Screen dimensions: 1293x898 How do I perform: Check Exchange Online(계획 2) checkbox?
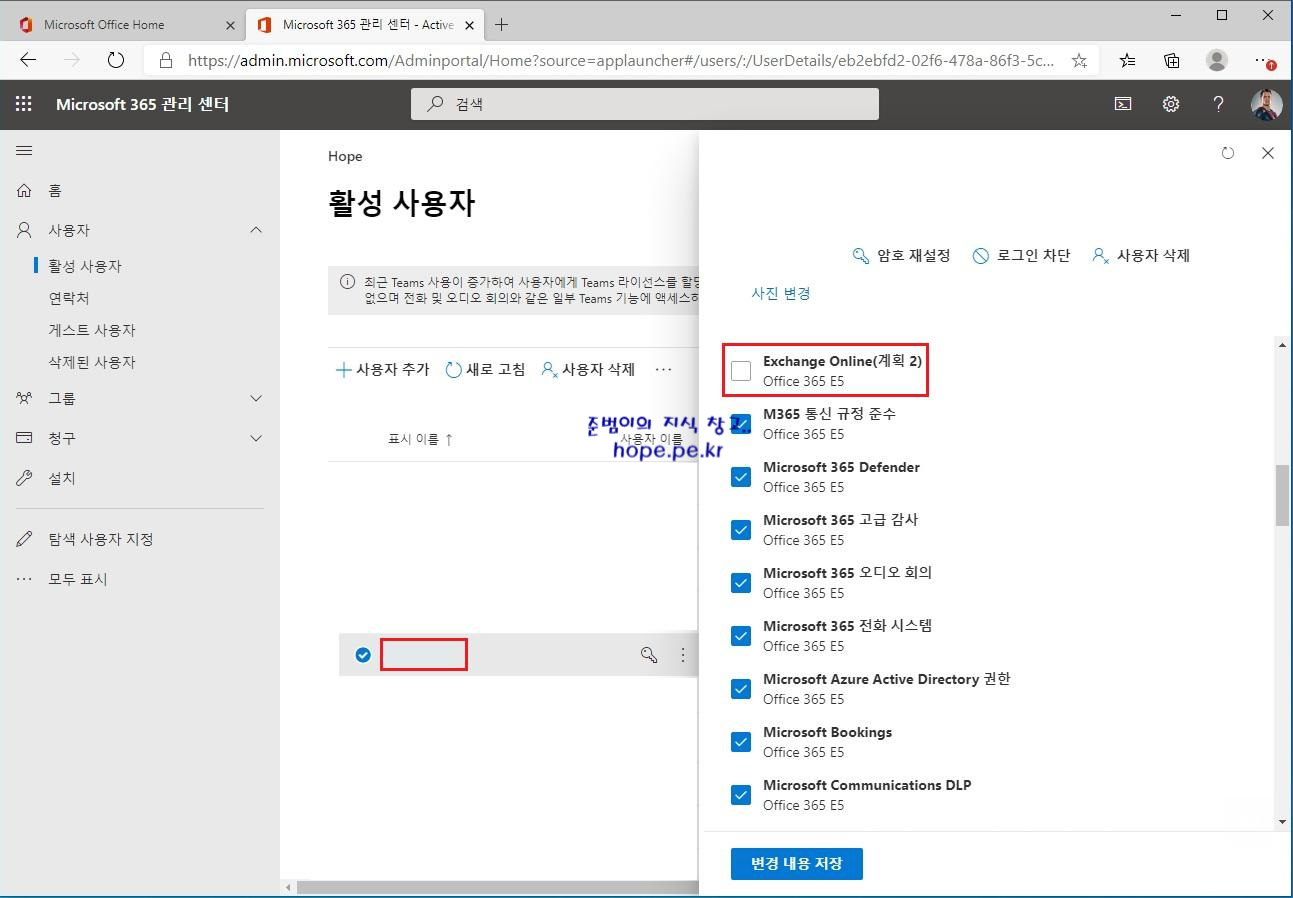[741, 371]
